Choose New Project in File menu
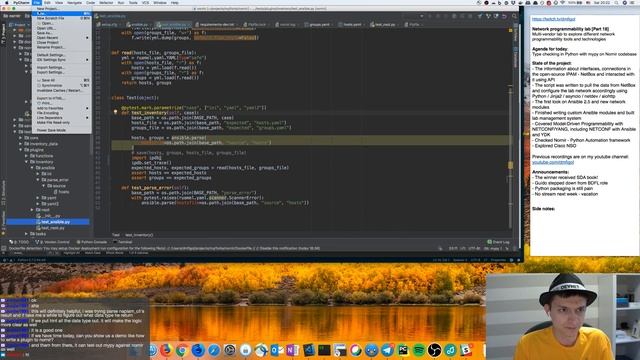Screen dimensions: 640x360 click(x=62, y=9)
